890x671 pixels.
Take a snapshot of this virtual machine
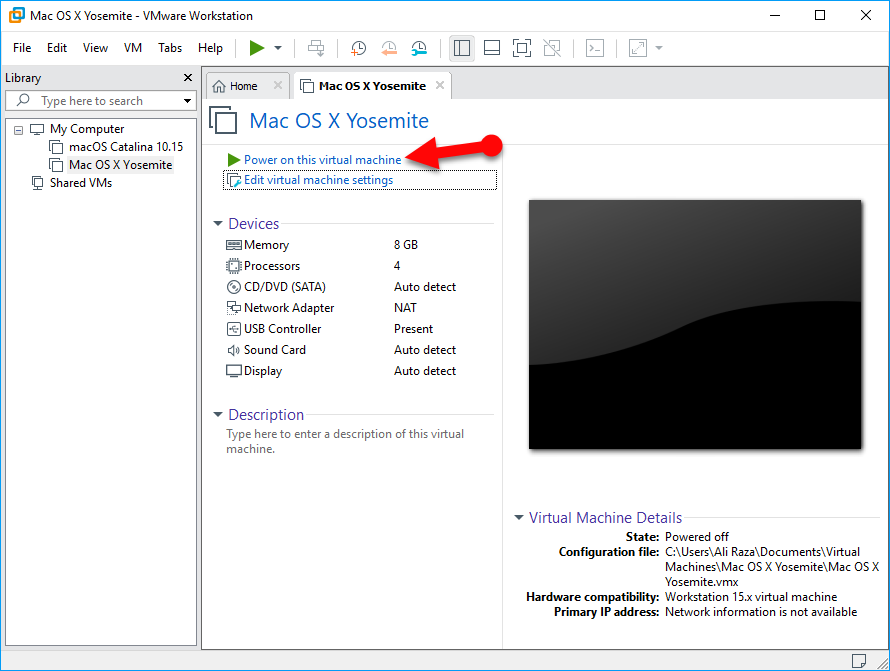tap(358, 48)
